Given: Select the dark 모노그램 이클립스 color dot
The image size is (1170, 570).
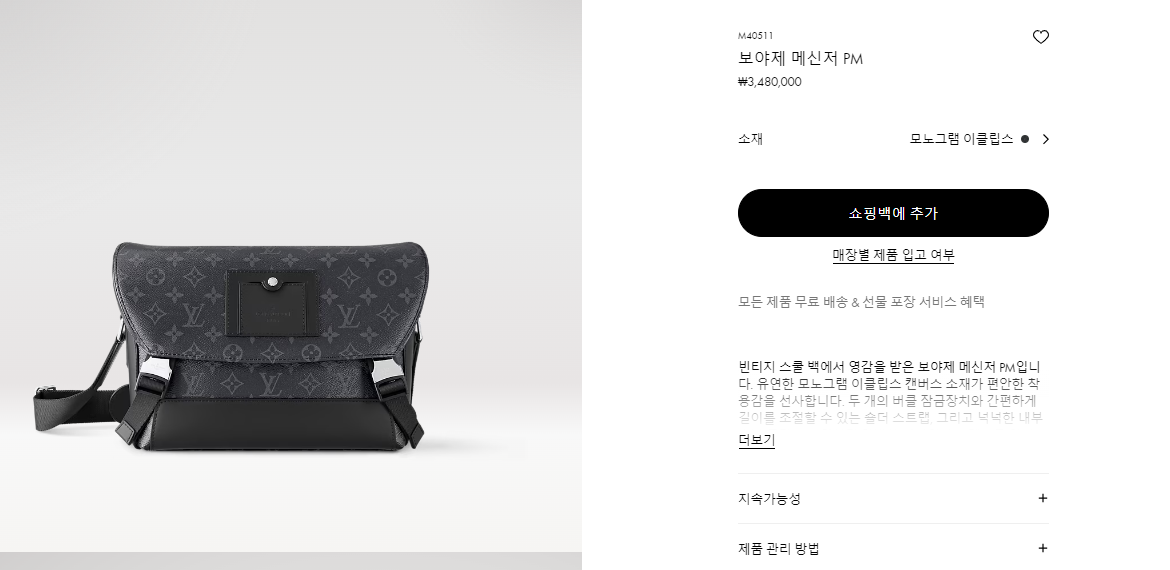Looking at the screenshot, I should point(1024,139).
